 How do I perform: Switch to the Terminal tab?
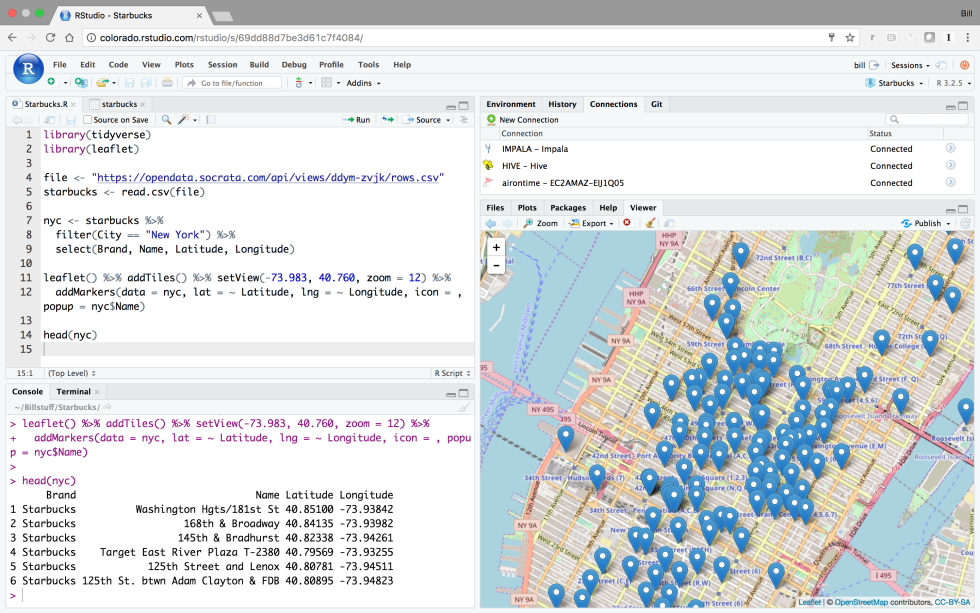click(x=73, y=391)
